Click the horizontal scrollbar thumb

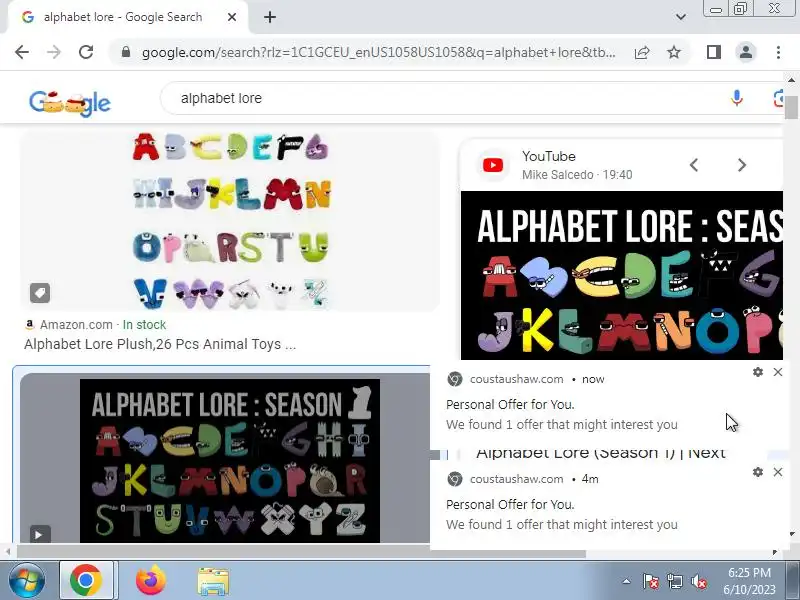click(301, 553)
